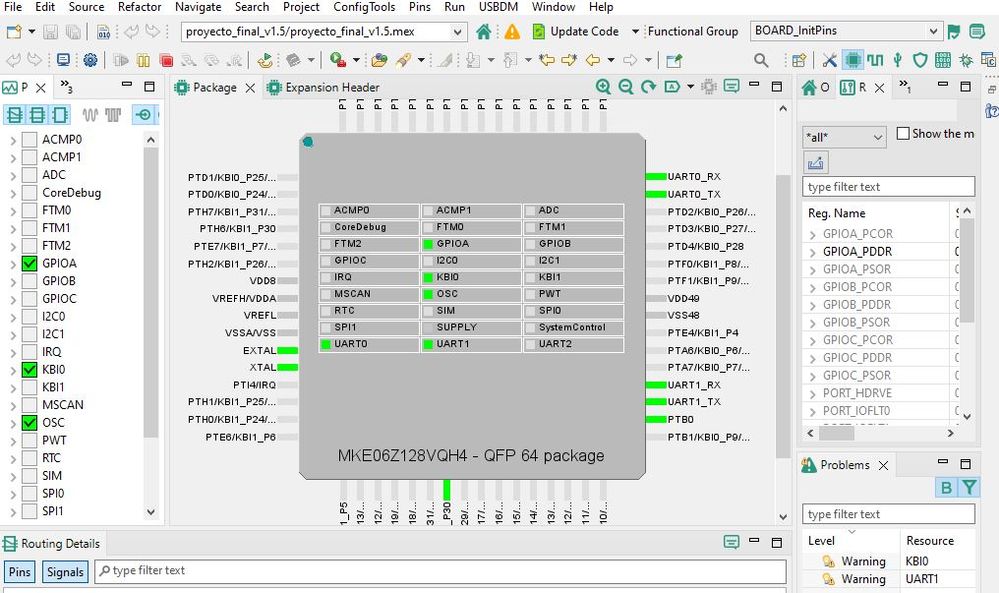The image size is (999, 593).
Task: Open the Update Code dropdown arrow
Action: coord(635,31)
